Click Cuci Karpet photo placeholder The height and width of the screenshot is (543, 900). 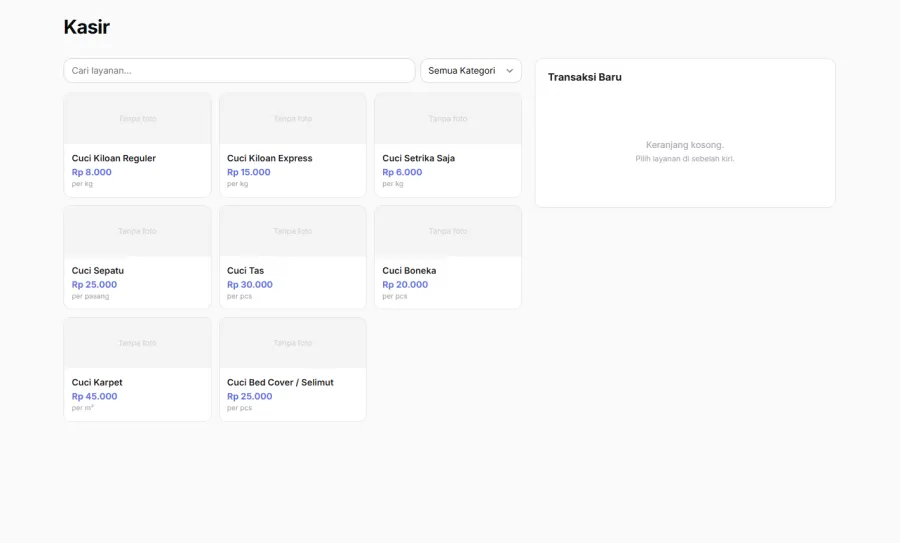click(137, 343)
